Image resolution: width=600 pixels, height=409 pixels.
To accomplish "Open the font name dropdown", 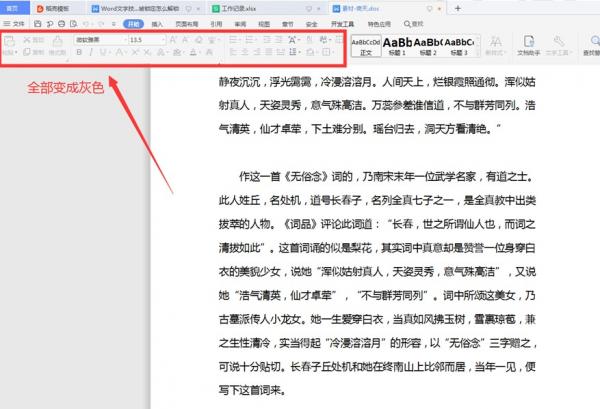I will click(x=126, y=40).
